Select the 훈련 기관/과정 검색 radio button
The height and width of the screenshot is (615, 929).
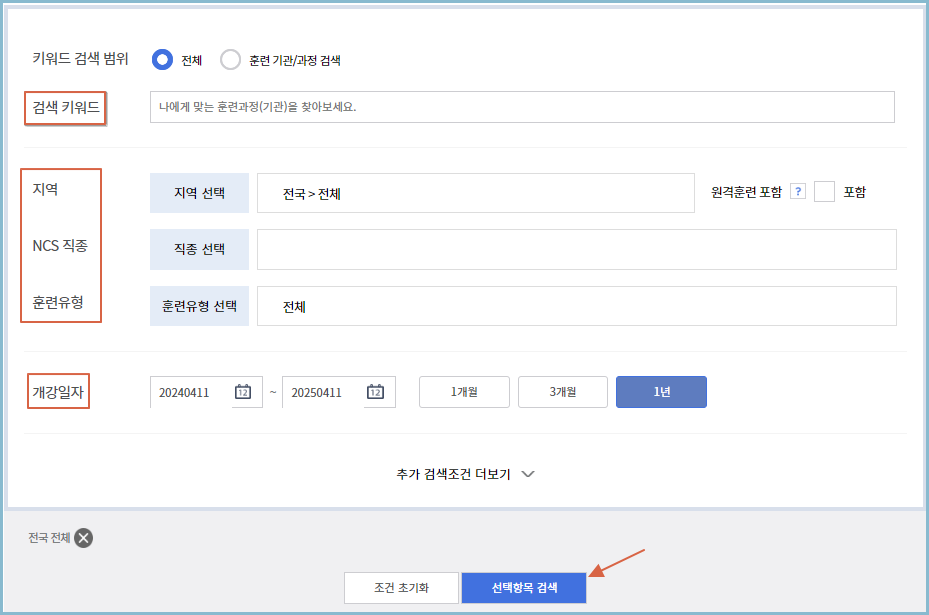231,60
